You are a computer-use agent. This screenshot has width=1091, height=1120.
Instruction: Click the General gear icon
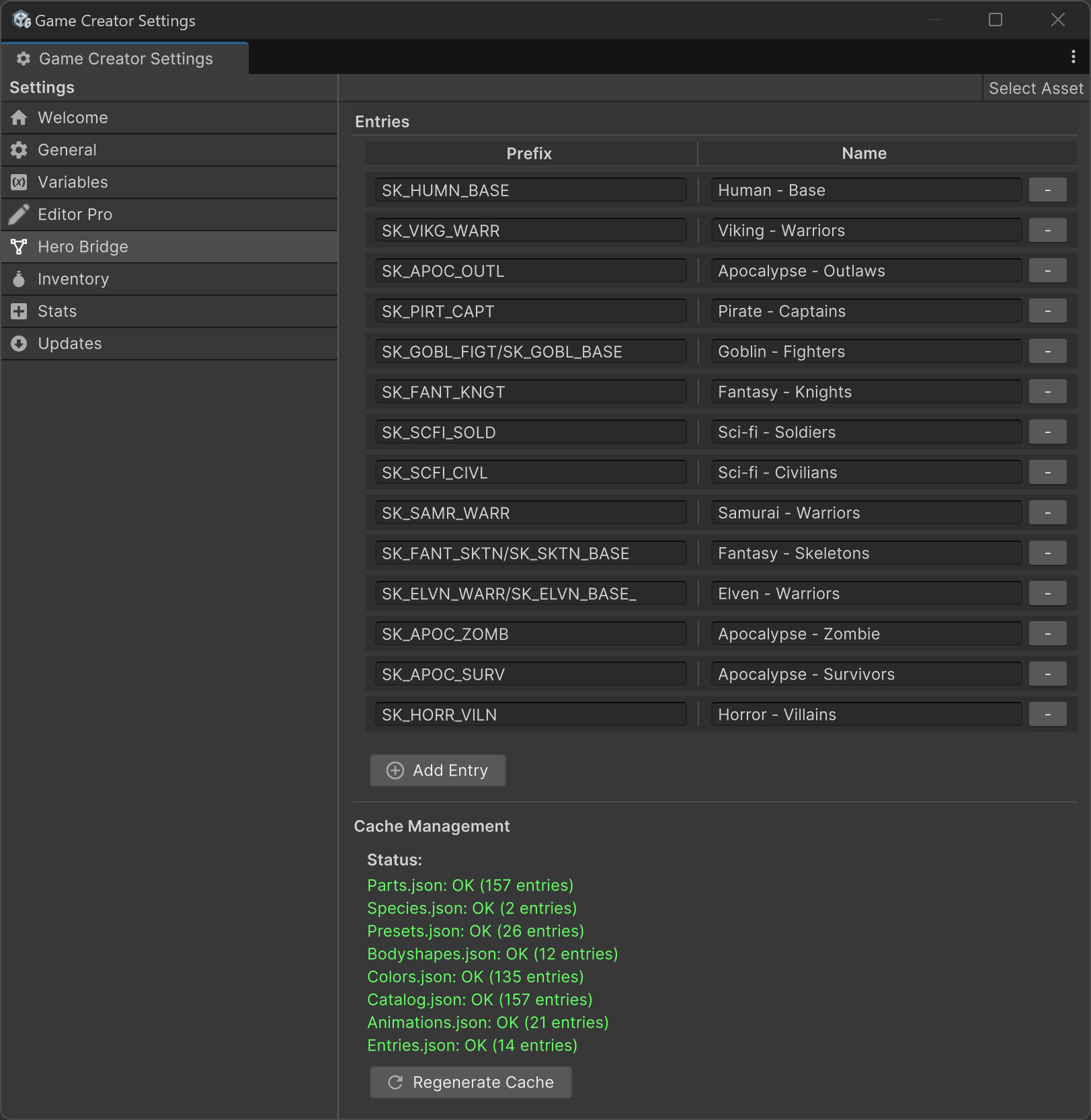coord(19,150)
